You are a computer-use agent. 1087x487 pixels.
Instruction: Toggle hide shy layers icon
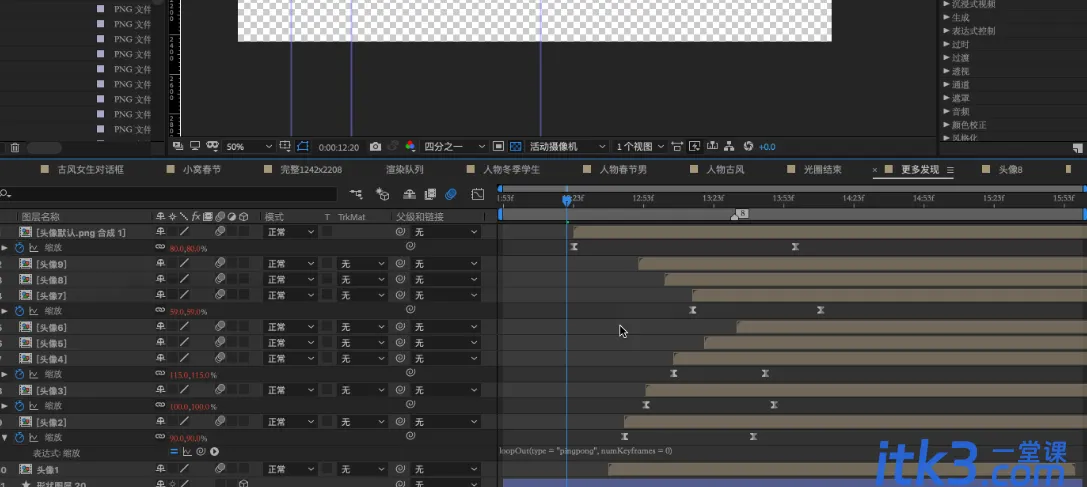pos(409,194)
